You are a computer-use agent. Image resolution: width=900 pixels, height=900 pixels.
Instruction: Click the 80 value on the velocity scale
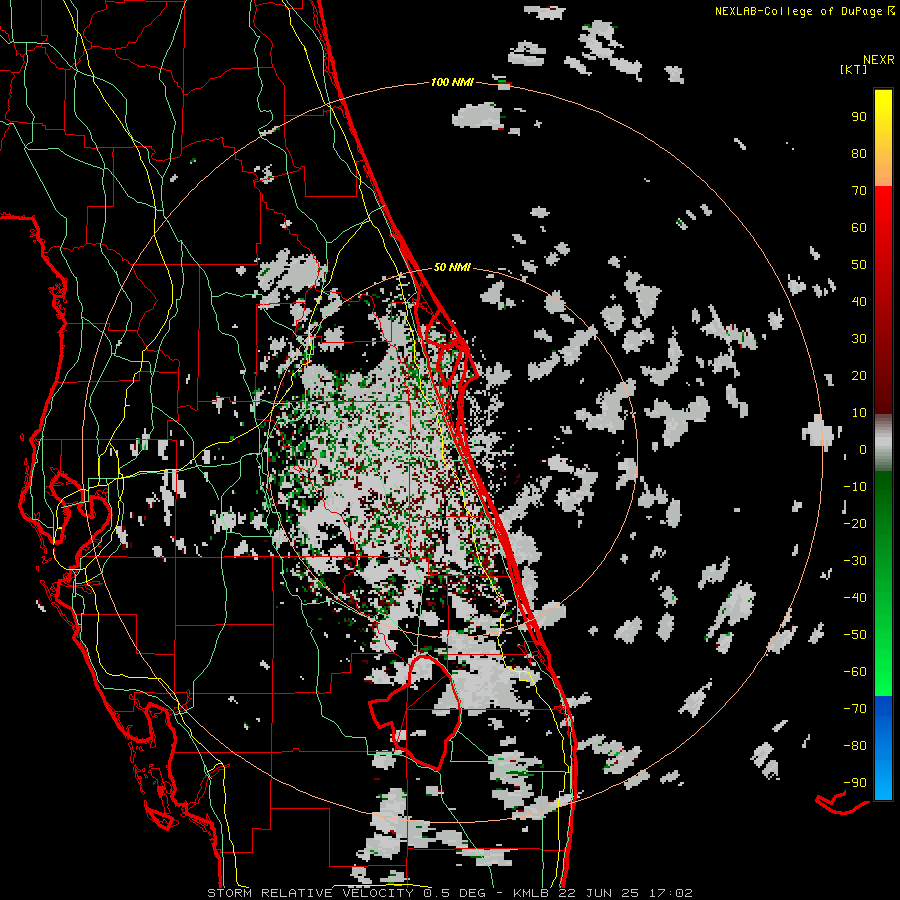pyautogui.click(x=859, y=153)
